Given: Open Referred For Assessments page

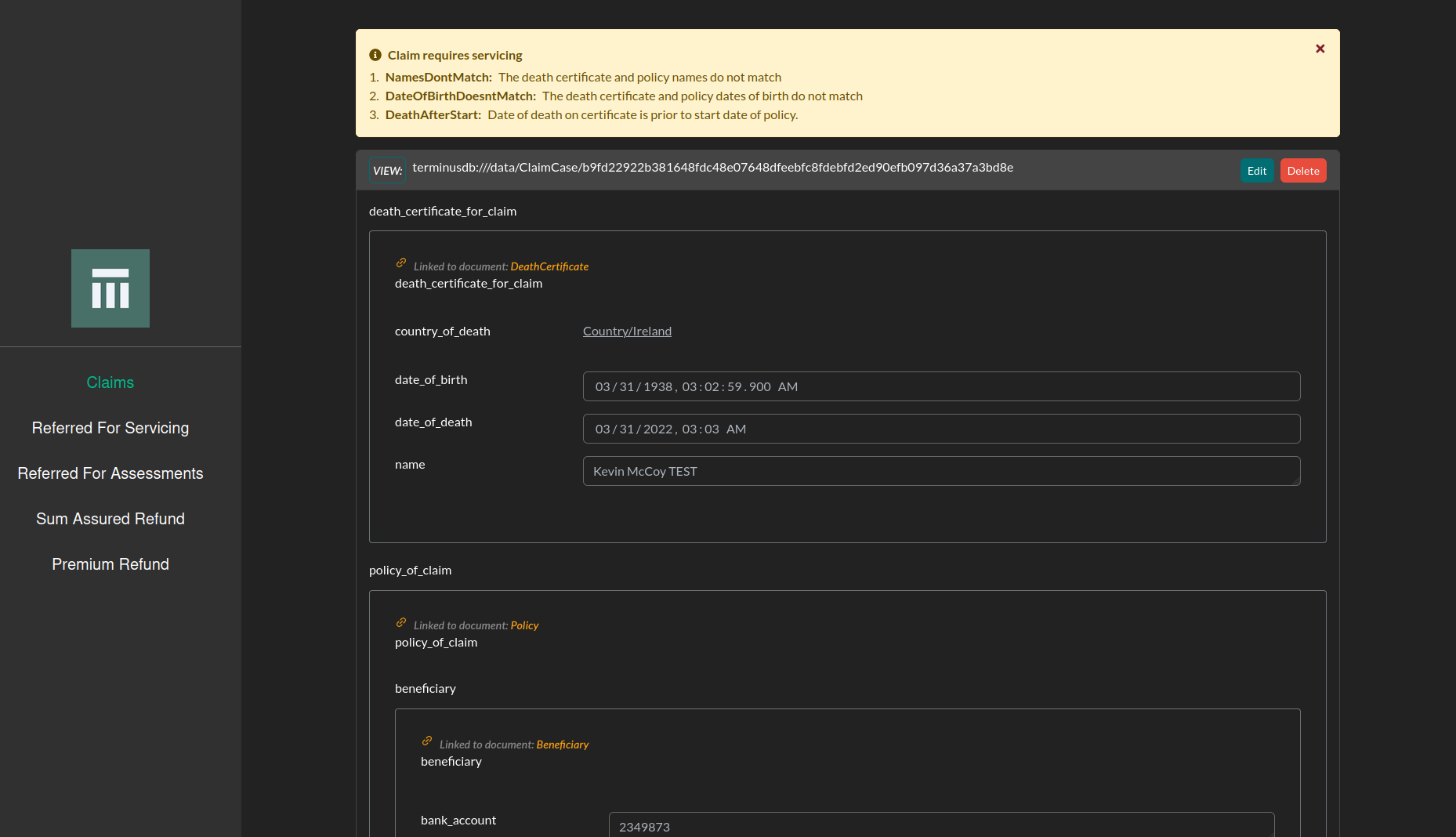Looking at the screenshot, I should tap(110, 473).
